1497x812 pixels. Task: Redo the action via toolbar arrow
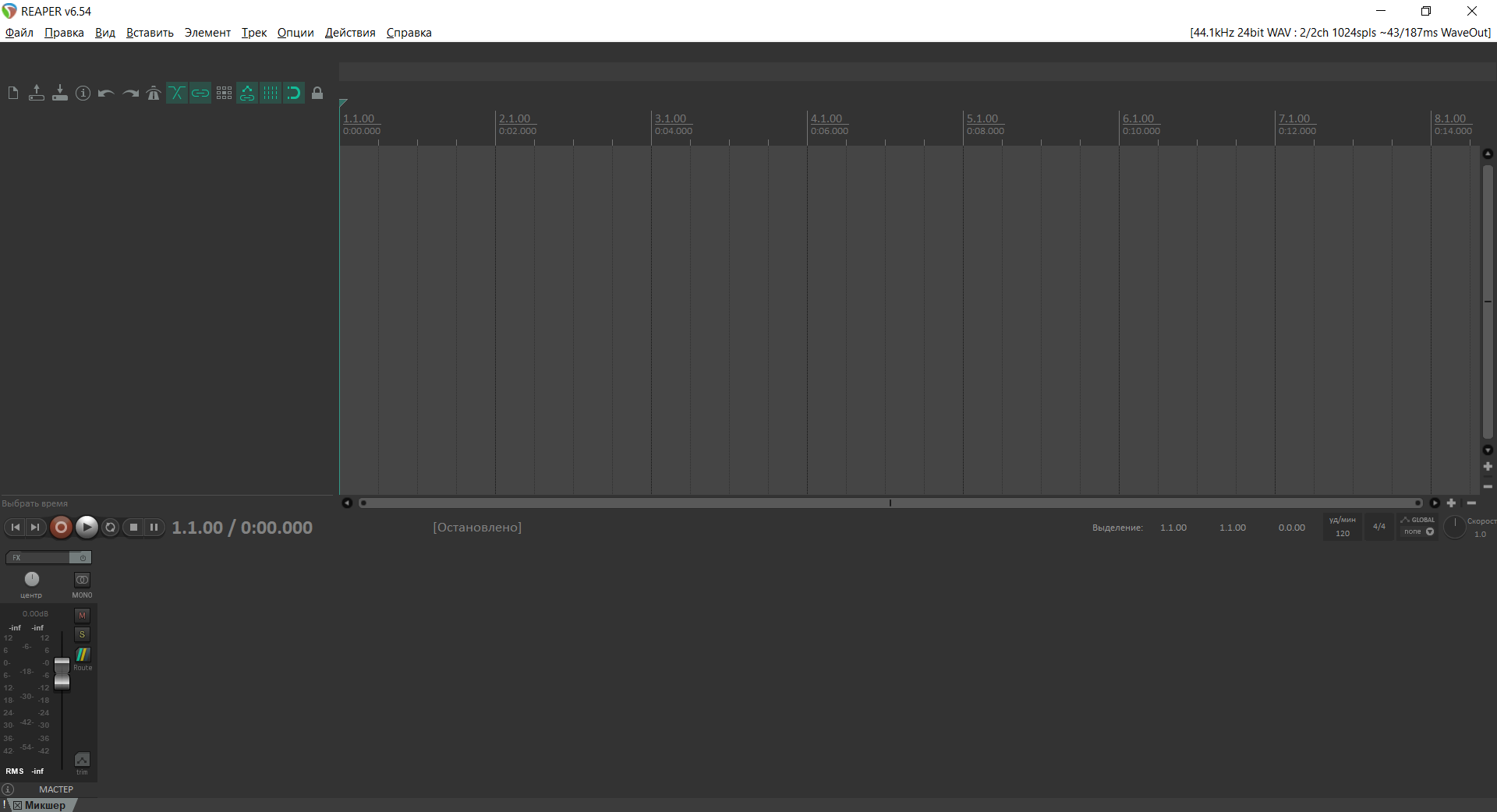130,94
